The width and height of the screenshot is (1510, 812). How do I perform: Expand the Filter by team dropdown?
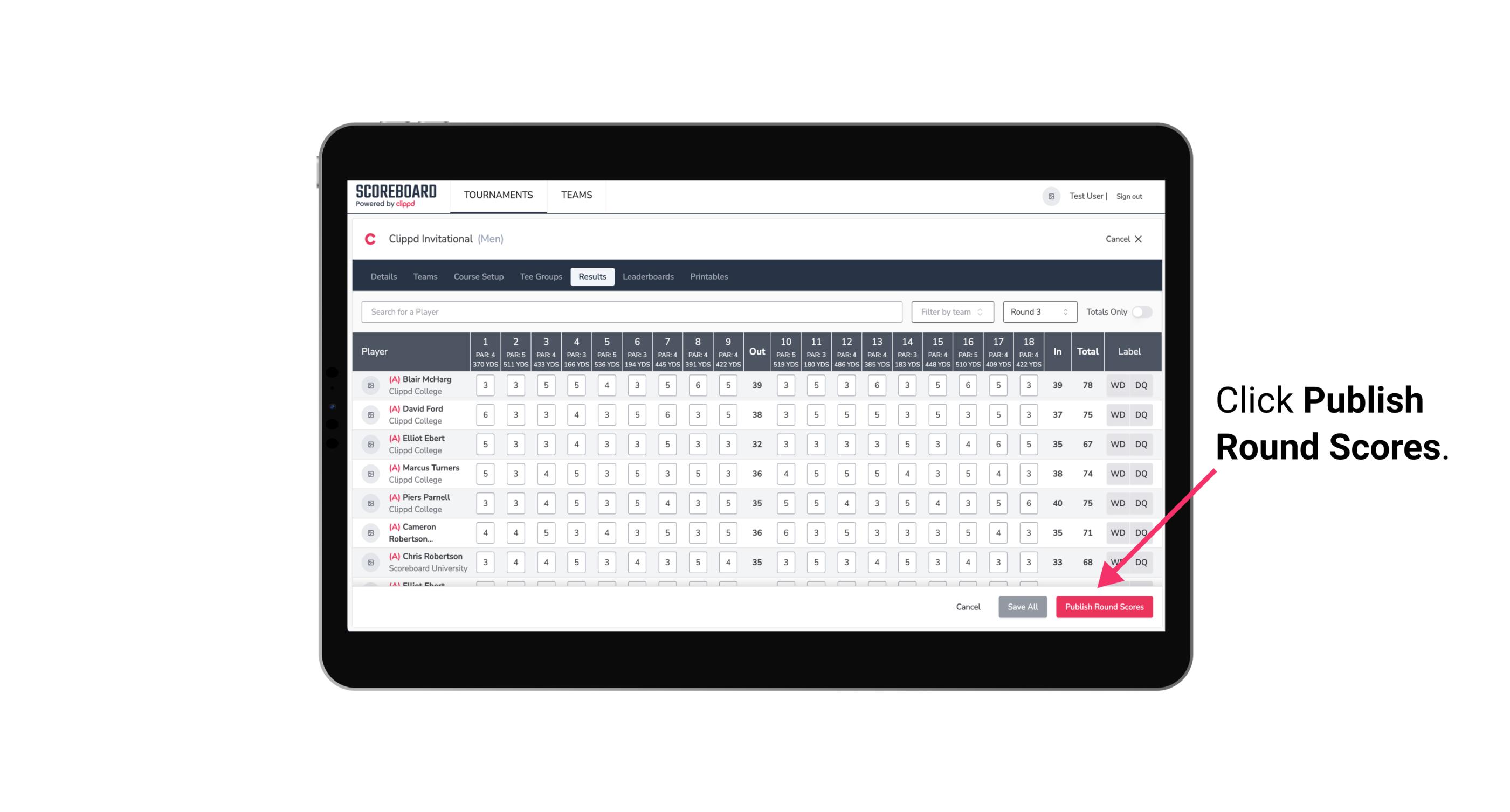point(950,312)
